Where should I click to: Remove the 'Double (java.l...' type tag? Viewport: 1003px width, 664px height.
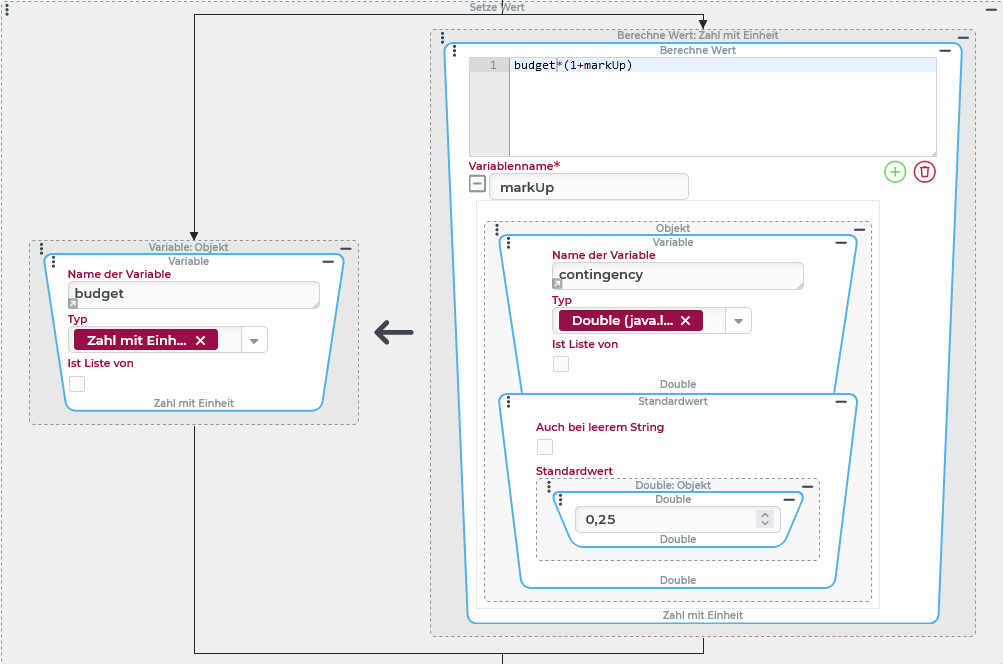[x=685, y=321]
